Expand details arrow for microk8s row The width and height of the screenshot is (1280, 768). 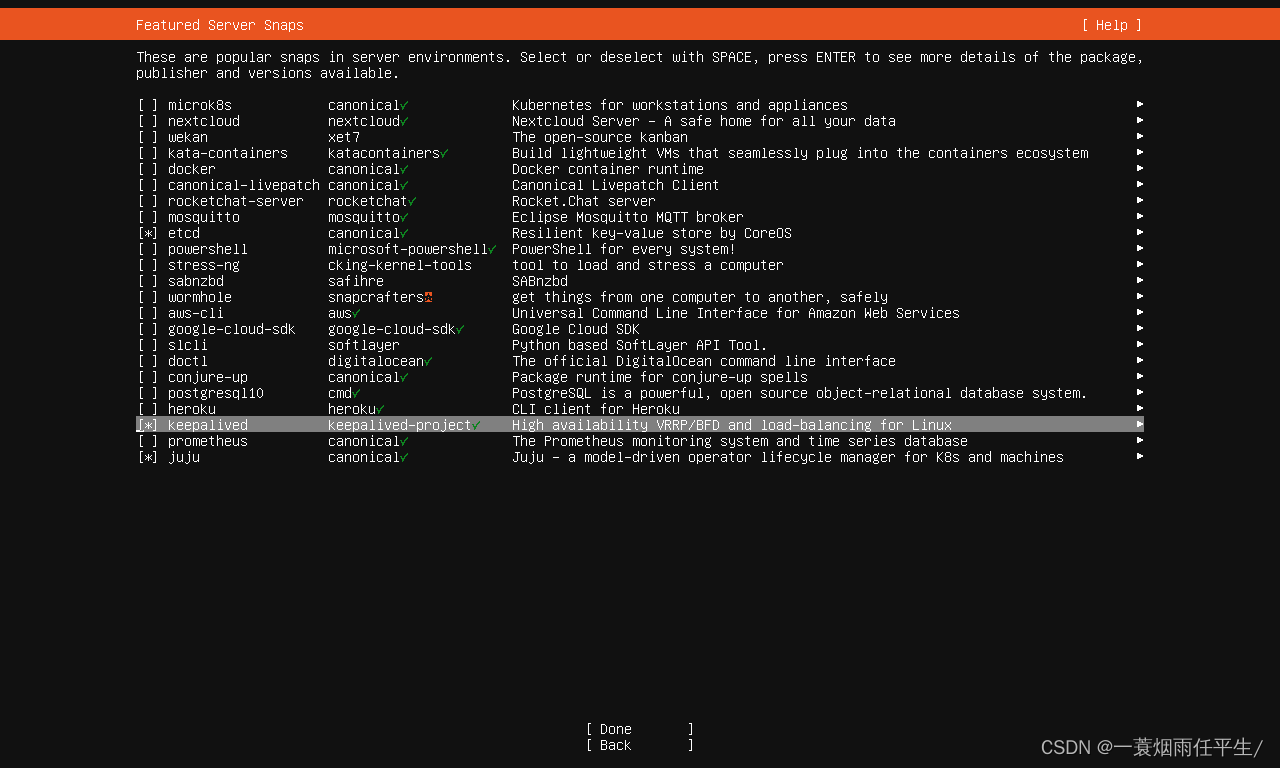click(x=1140, y=104)
